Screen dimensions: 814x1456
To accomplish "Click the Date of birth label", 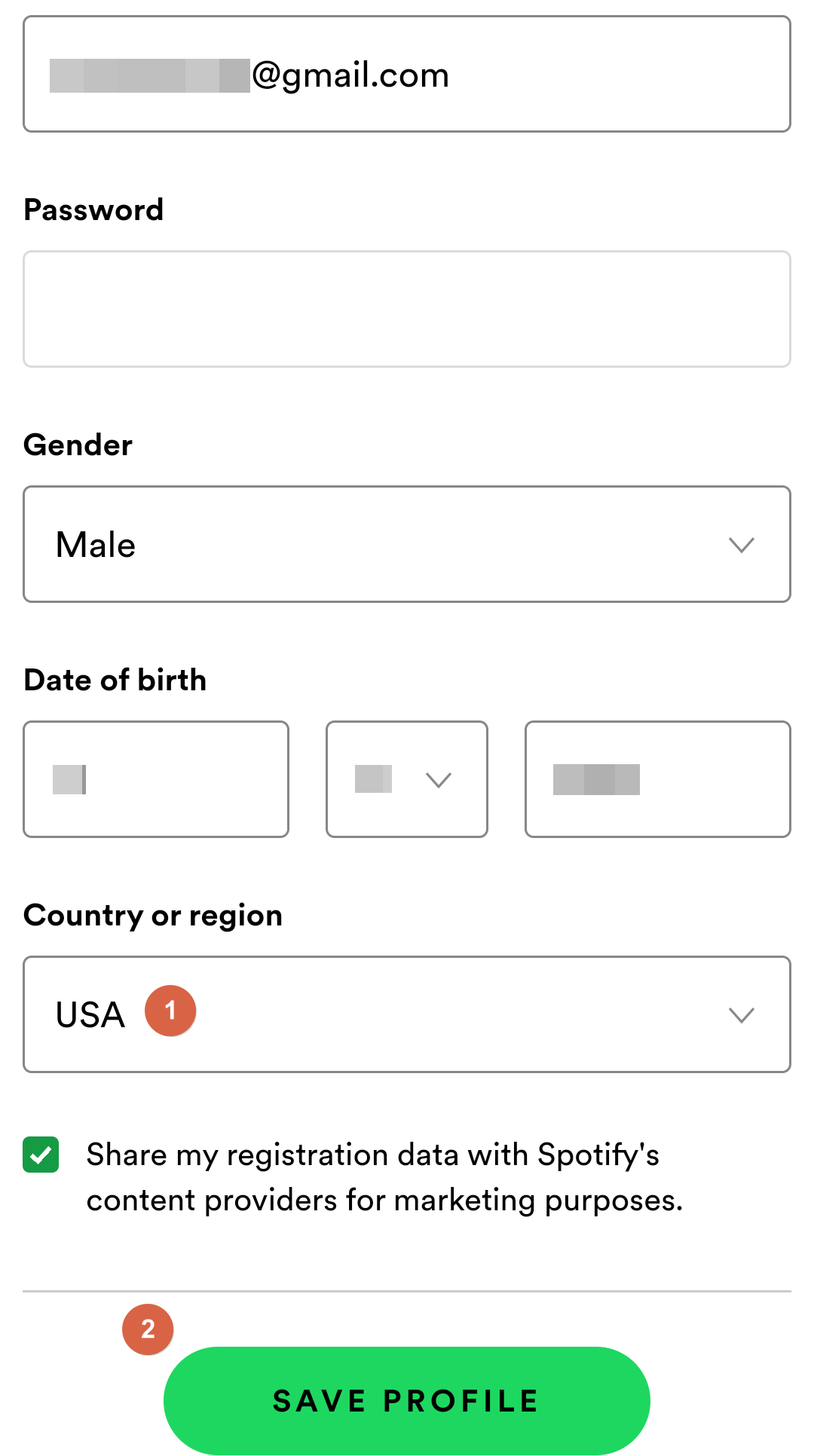I will click(115, 680).
